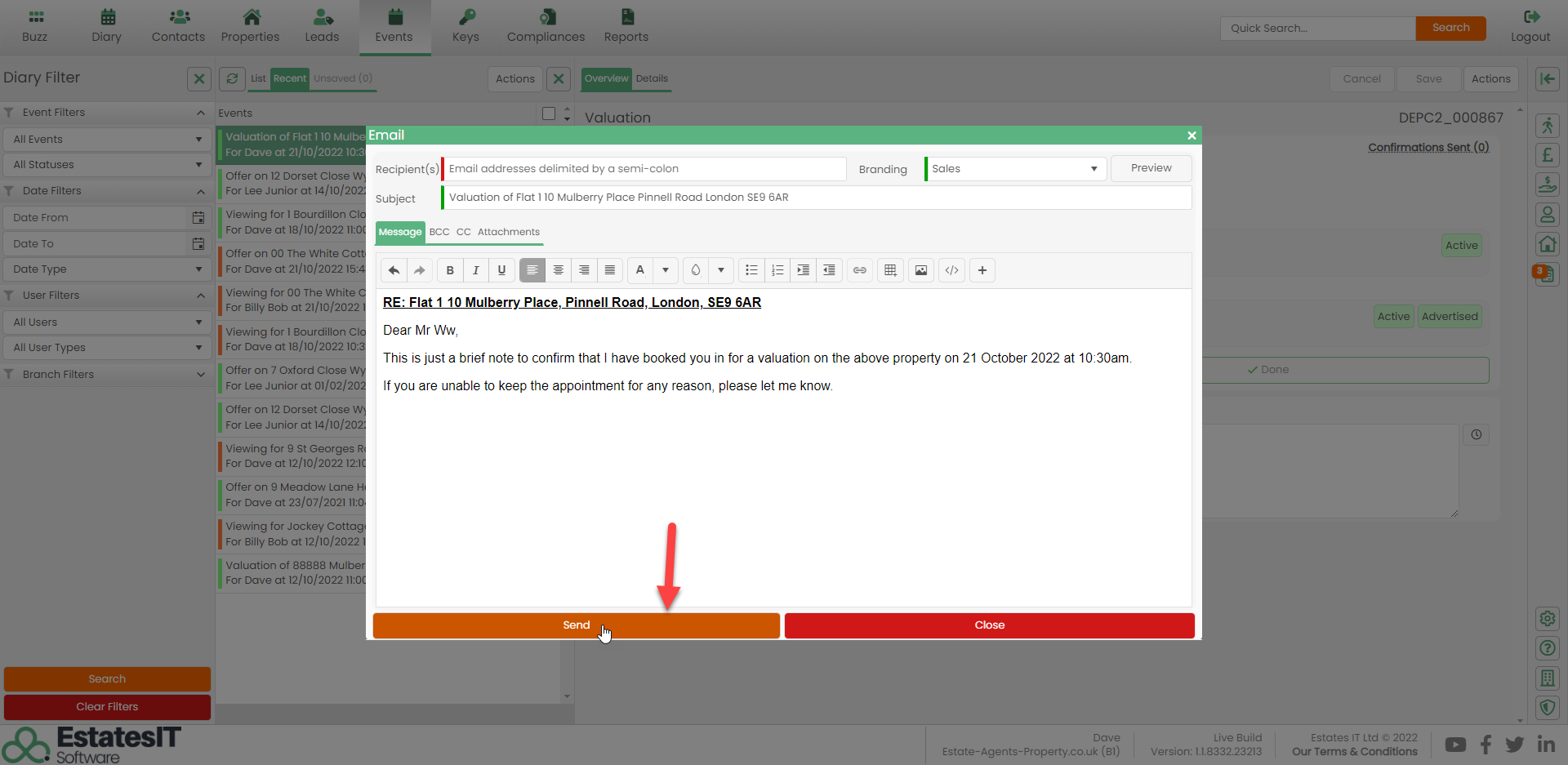Open the HTML source code view
Screen dimensions: 1568x765
point(951,270)
